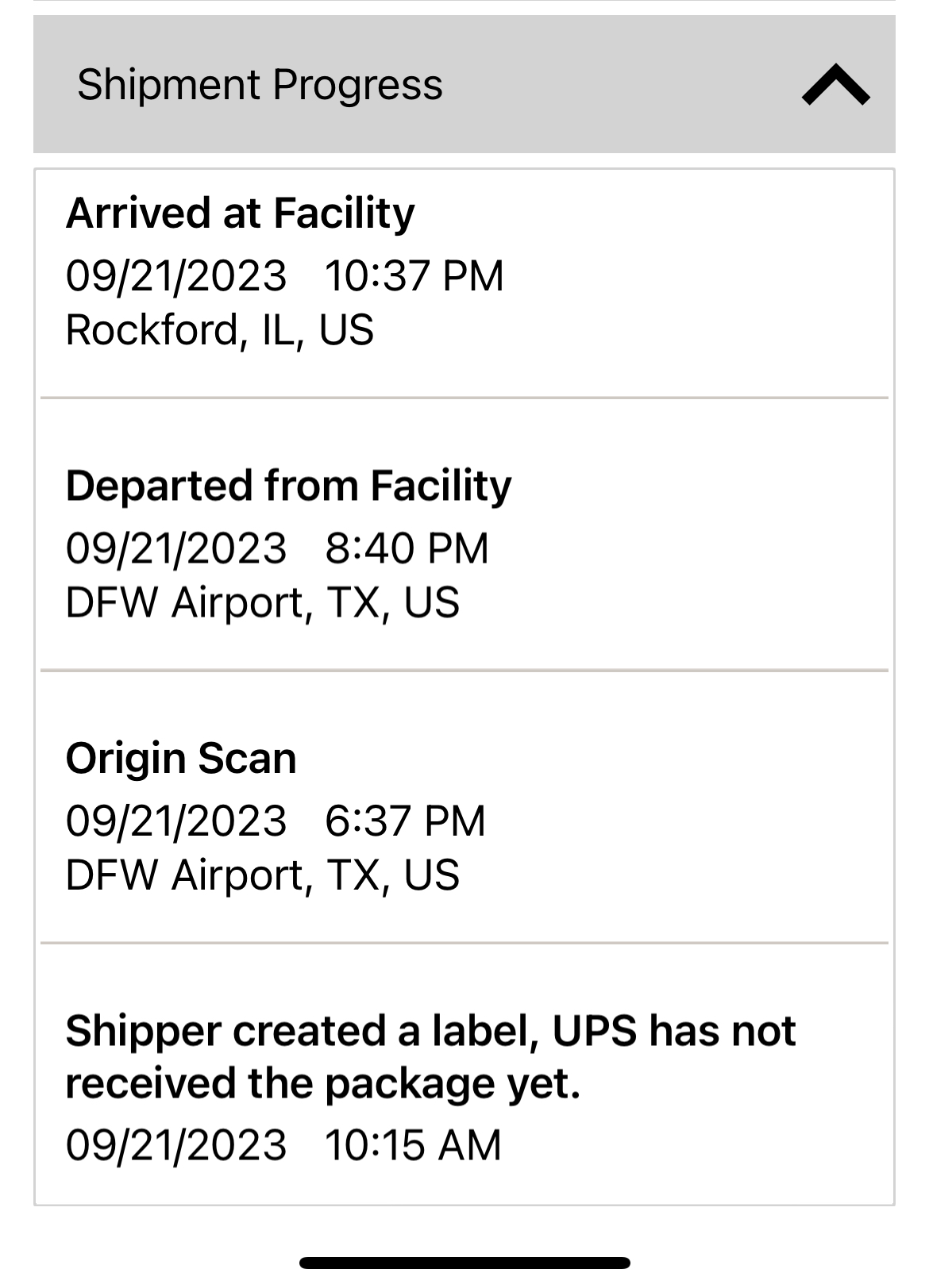929x1288 pixels.
Task: Tap the gray Shipment Progress header bar
Action: coord(464,84)
